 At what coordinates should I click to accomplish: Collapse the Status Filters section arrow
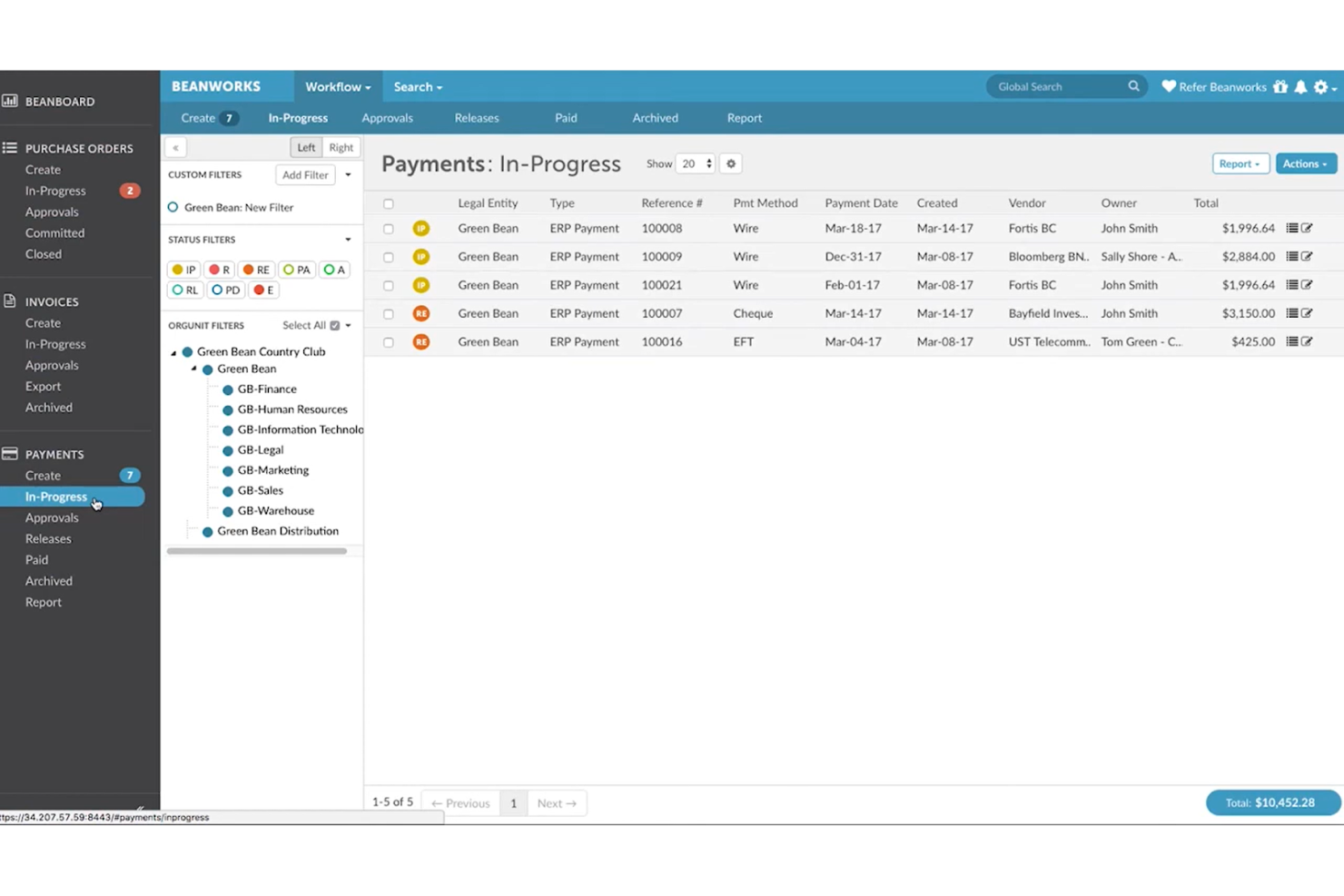tap(348, 240)
